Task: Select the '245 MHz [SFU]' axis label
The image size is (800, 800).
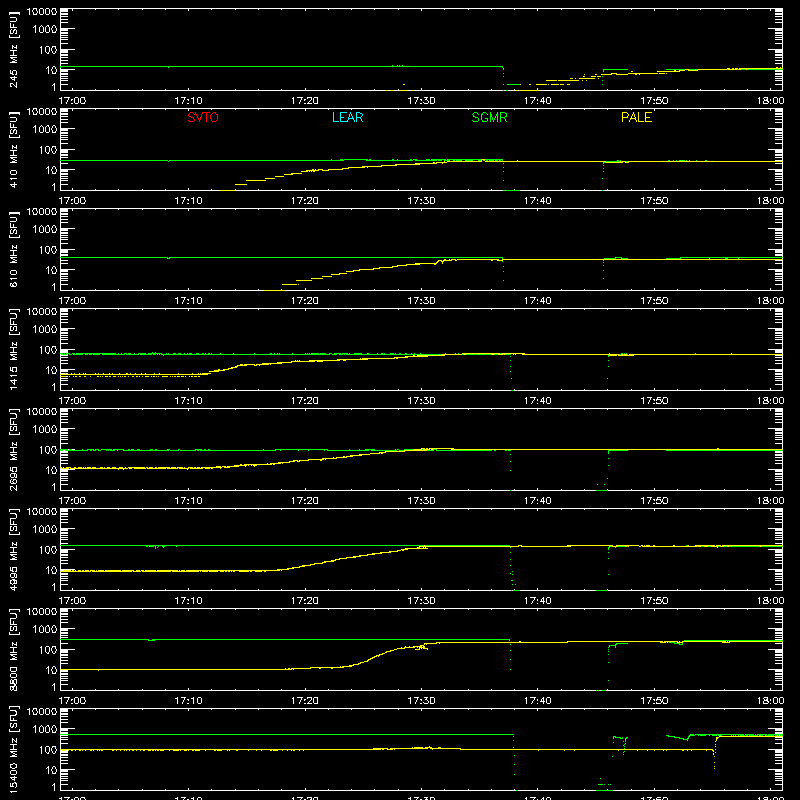Action: coord(13,49)
